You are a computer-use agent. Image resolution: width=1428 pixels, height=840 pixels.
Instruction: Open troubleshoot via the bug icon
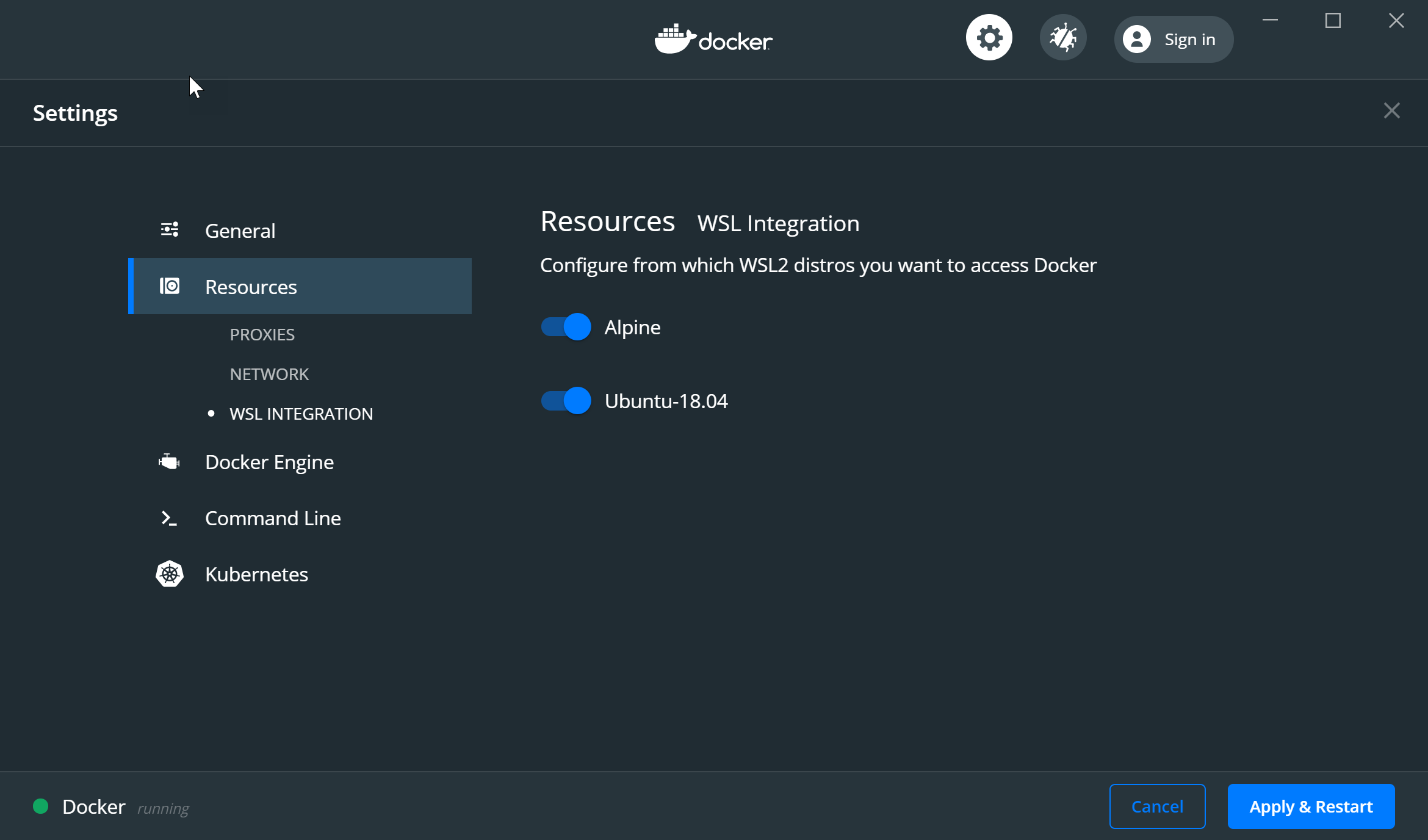[x=1063, y=38]
